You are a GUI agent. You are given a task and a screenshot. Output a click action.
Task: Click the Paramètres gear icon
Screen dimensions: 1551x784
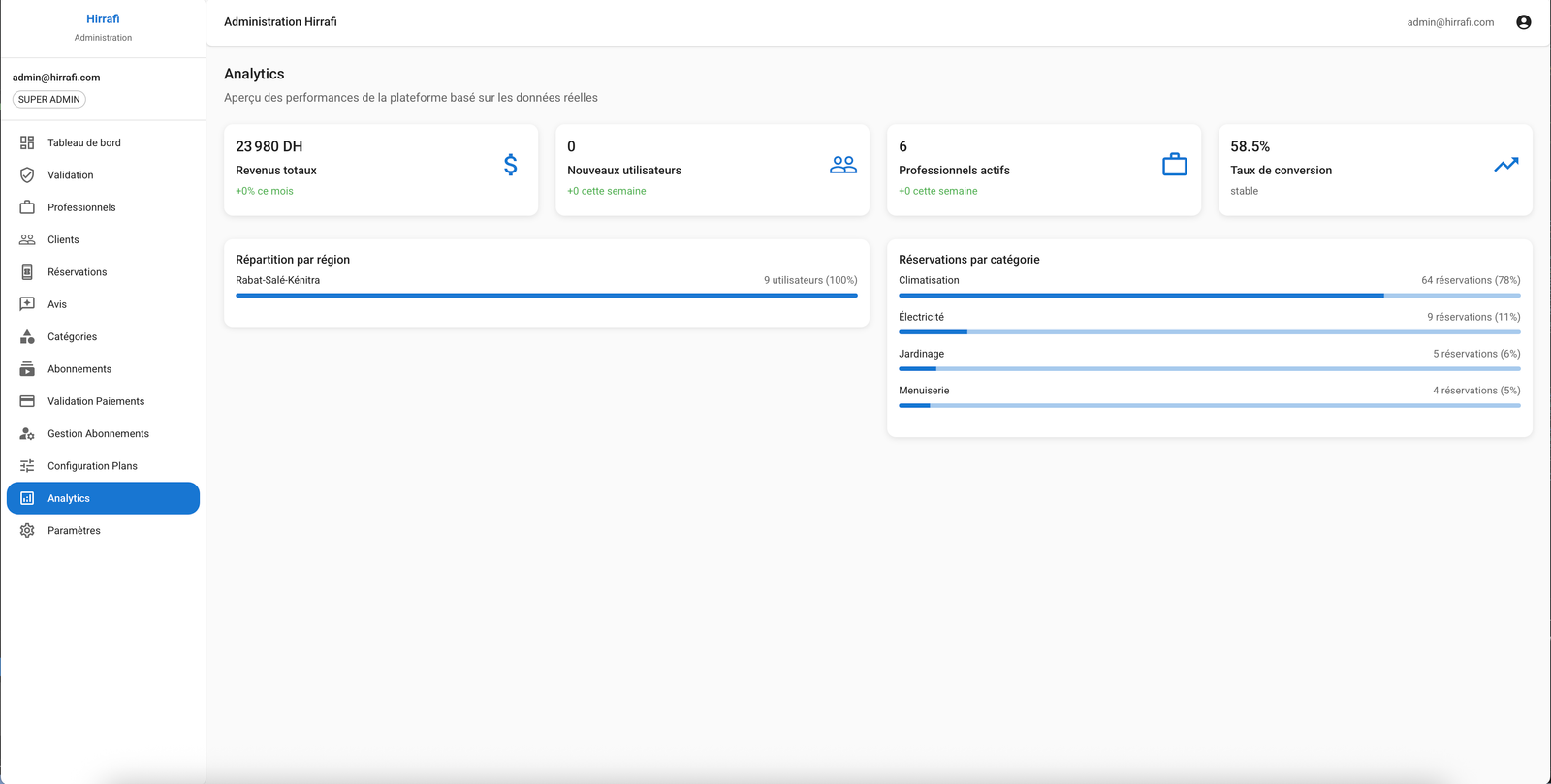pyautogui.click(x=27, y=531)
